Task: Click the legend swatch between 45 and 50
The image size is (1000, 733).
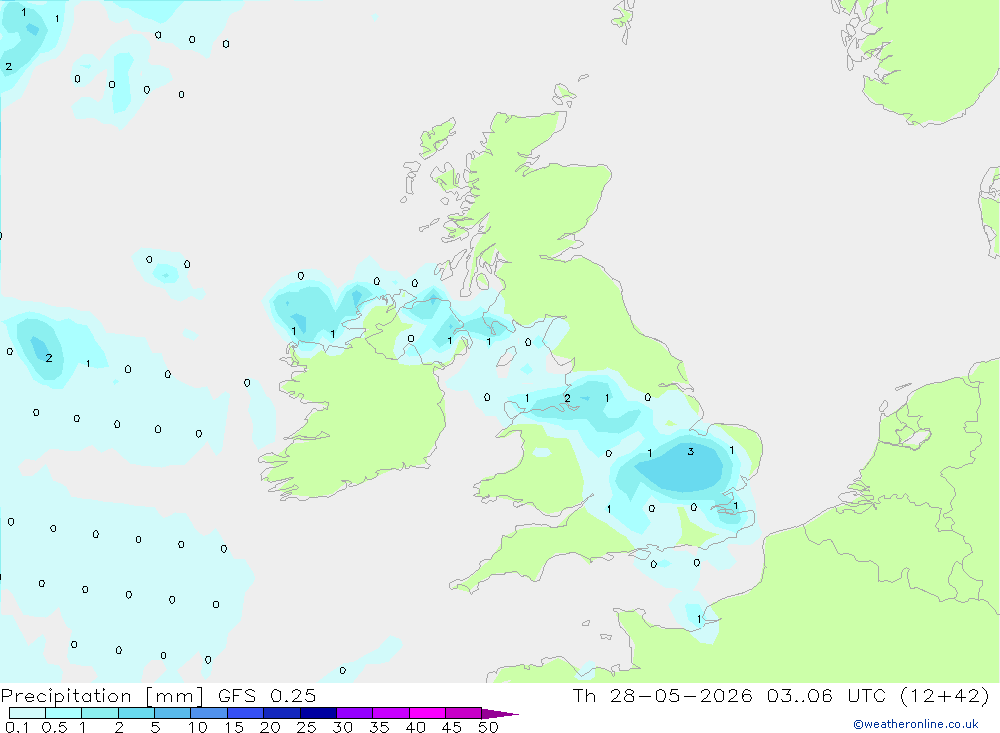Action: [x=463, y=713]
